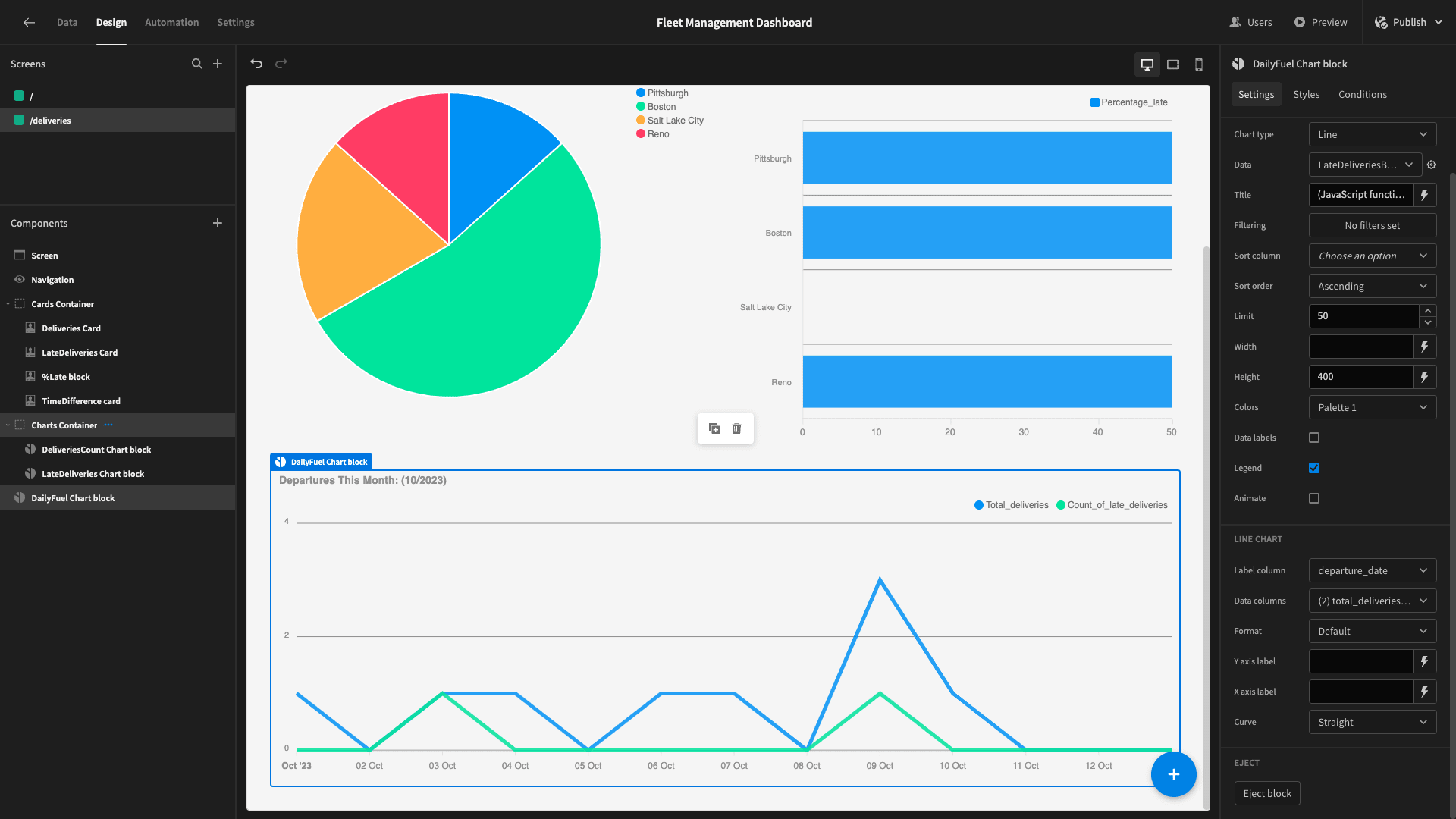This screenshot has height=819, width=1456.
Task: Click the search screens magnifier icon
Action: [197, 64]
